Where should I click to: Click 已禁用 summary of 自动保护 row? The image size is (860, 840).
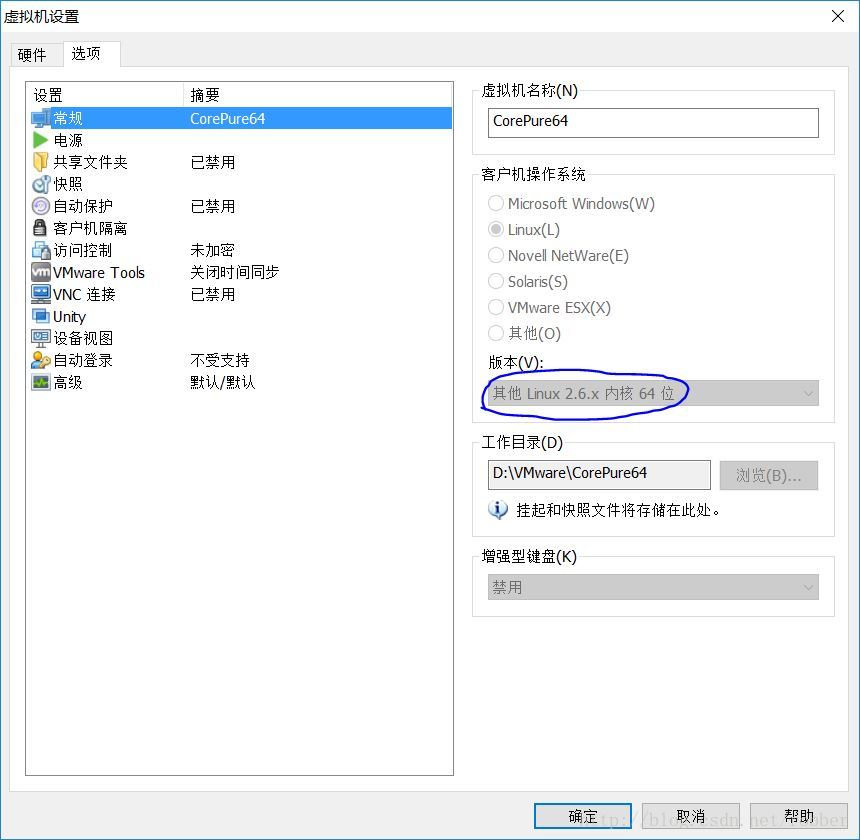click(213, 206)
